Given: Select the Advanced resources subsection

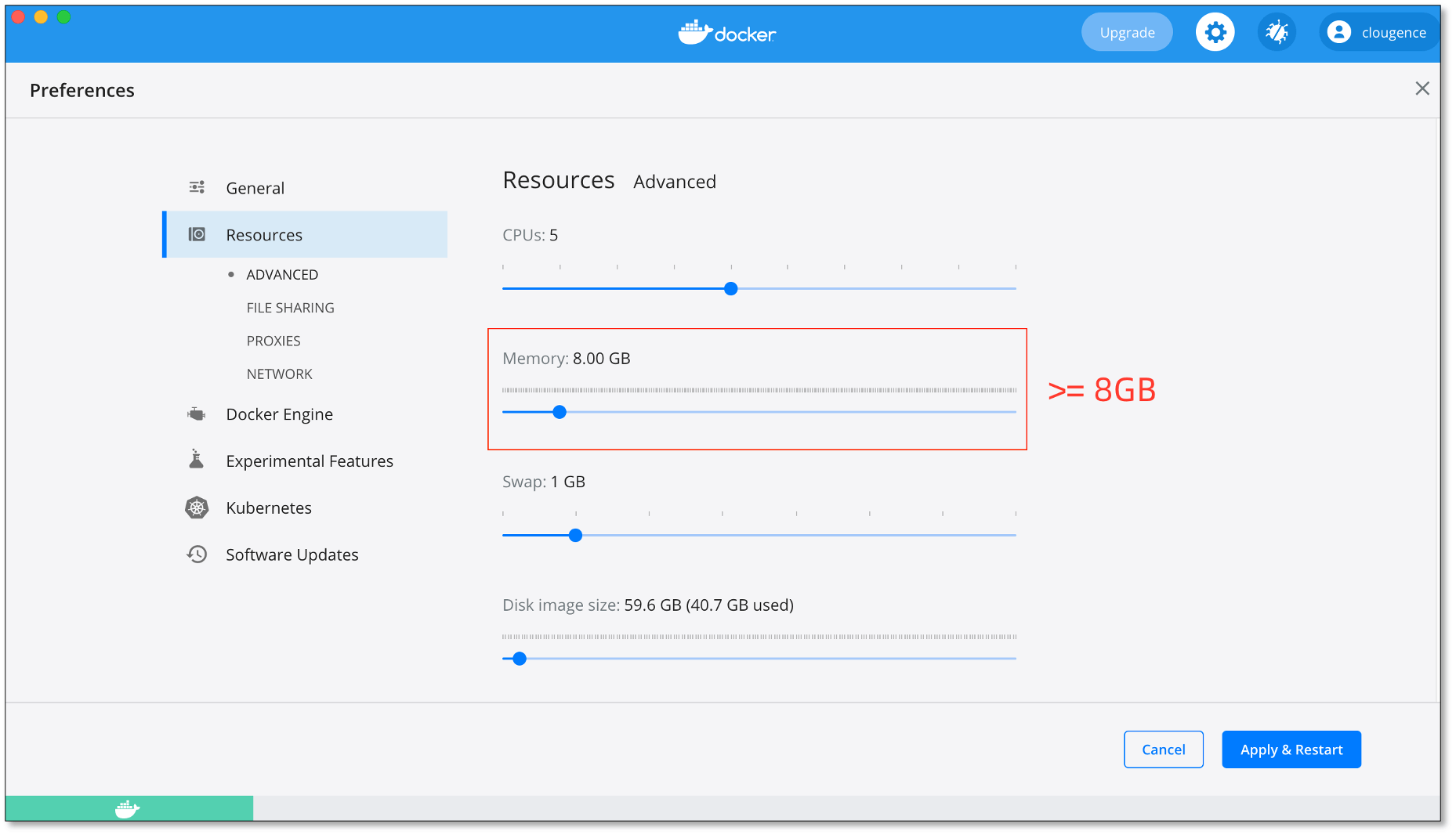Looking at the screenshot, I should click(x=282, y=275).
